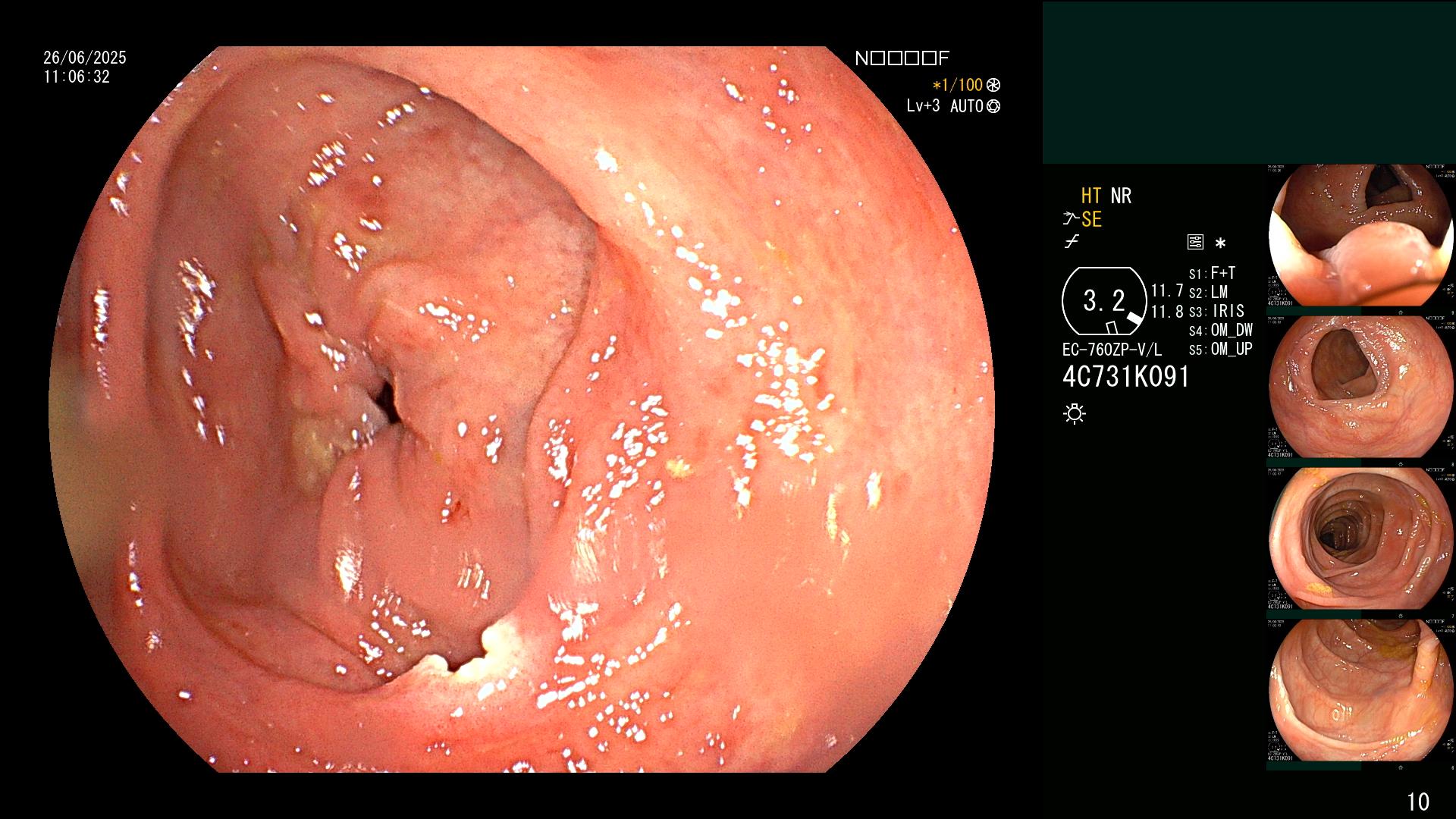
Task: Click the scope model EC-760ZP-V/L text
Action: point(1112,350)
